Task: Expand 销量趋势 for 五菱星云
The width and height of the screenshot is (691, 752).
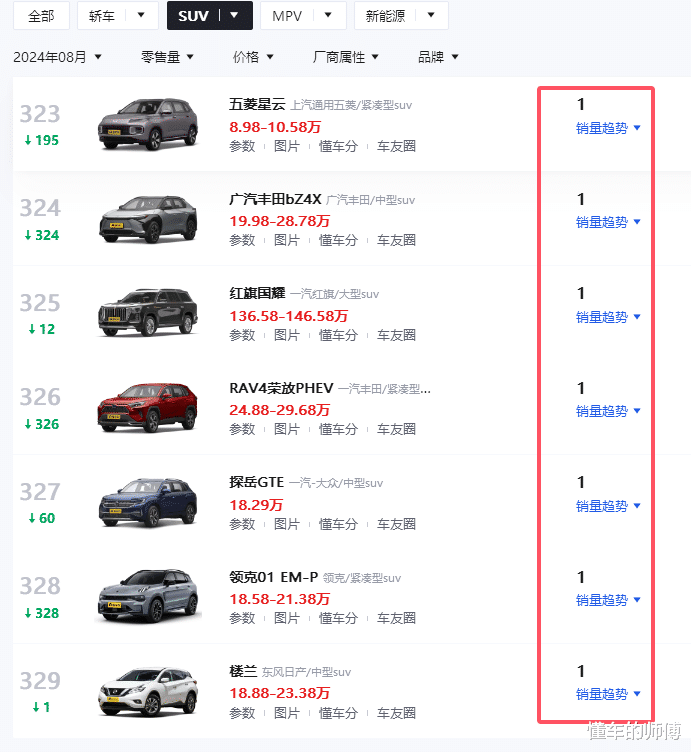Action: pyautogui.click(x=608, y=128)
